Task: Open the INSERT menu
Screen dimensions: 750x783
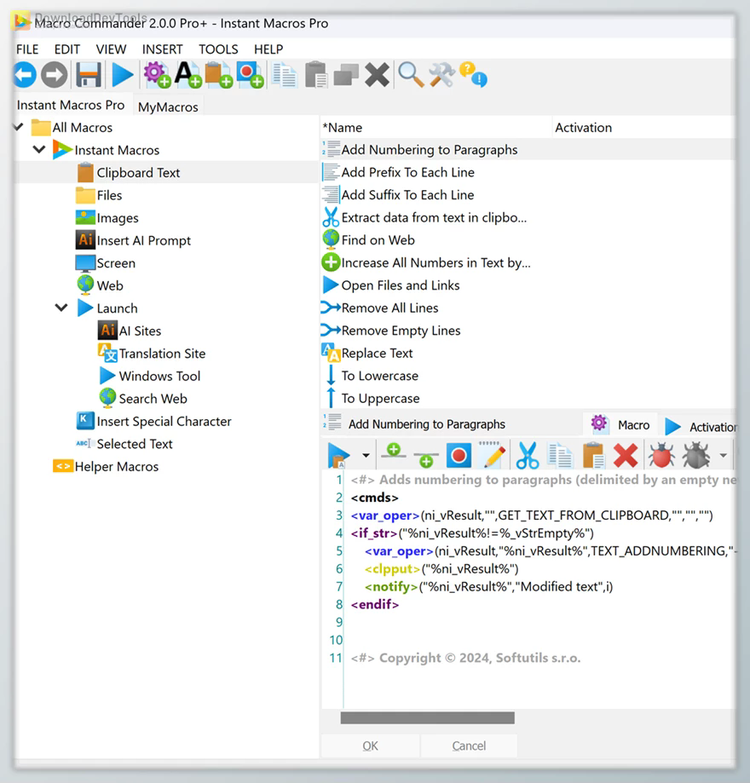Action: (162, 49)
